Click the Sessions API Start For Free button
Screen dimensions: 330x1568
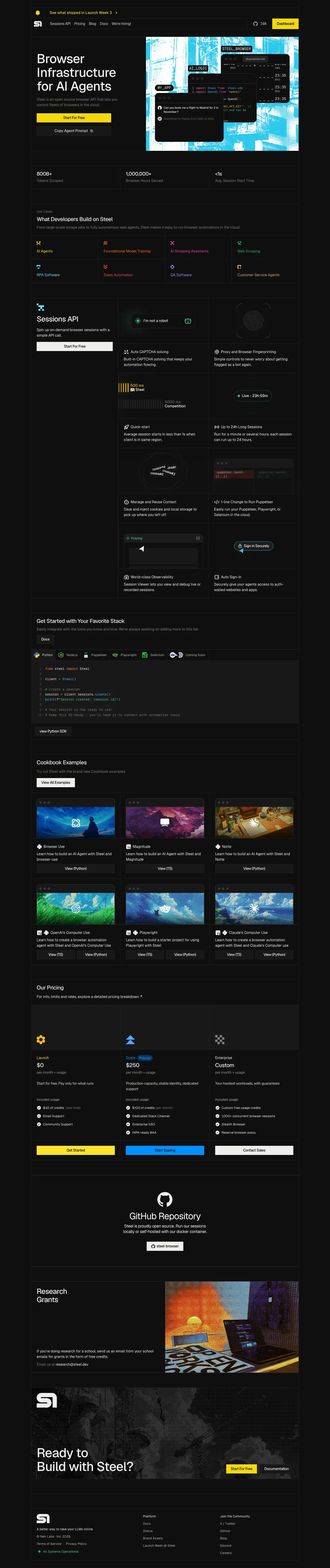[74, 346]
